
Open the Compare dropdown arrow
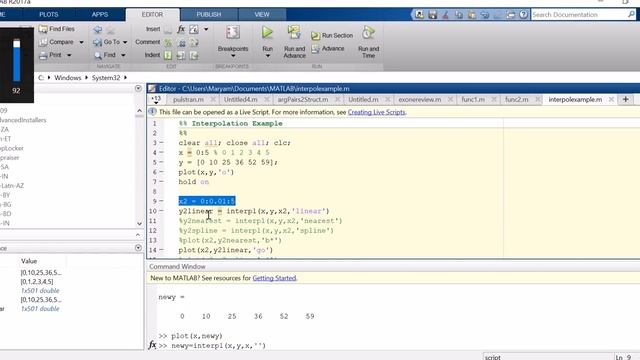click(x=81, y=42)
